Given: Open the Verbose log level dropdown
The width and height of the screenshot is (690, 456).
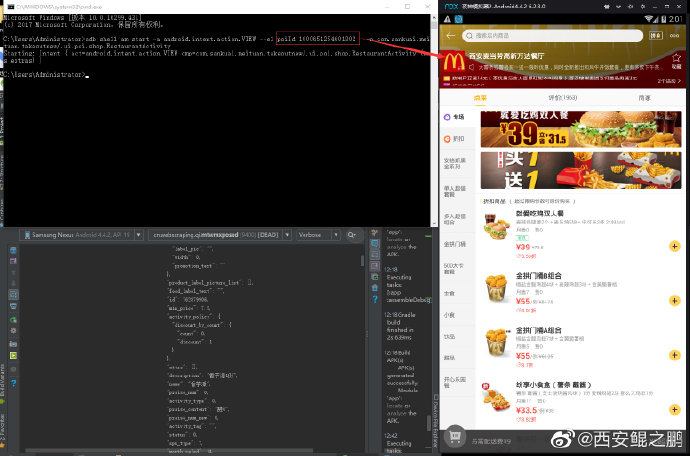Looking at the screenshot, I should 318,235.
